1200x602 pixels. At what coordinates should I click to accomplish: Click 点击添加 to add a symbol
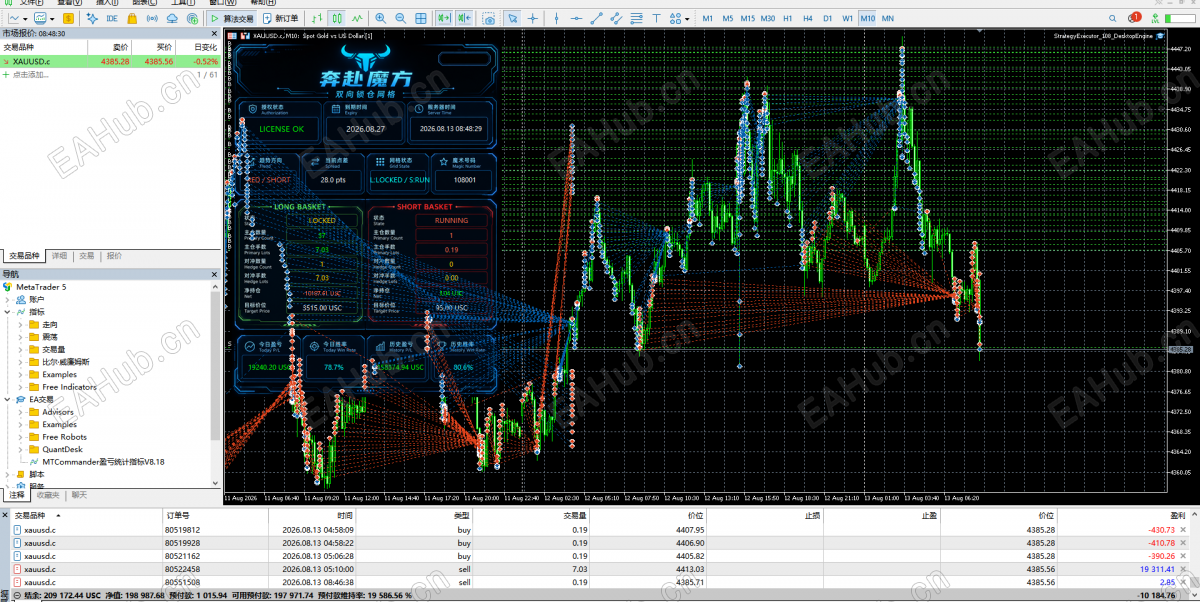pyautogui.click(x=30, y=74)
